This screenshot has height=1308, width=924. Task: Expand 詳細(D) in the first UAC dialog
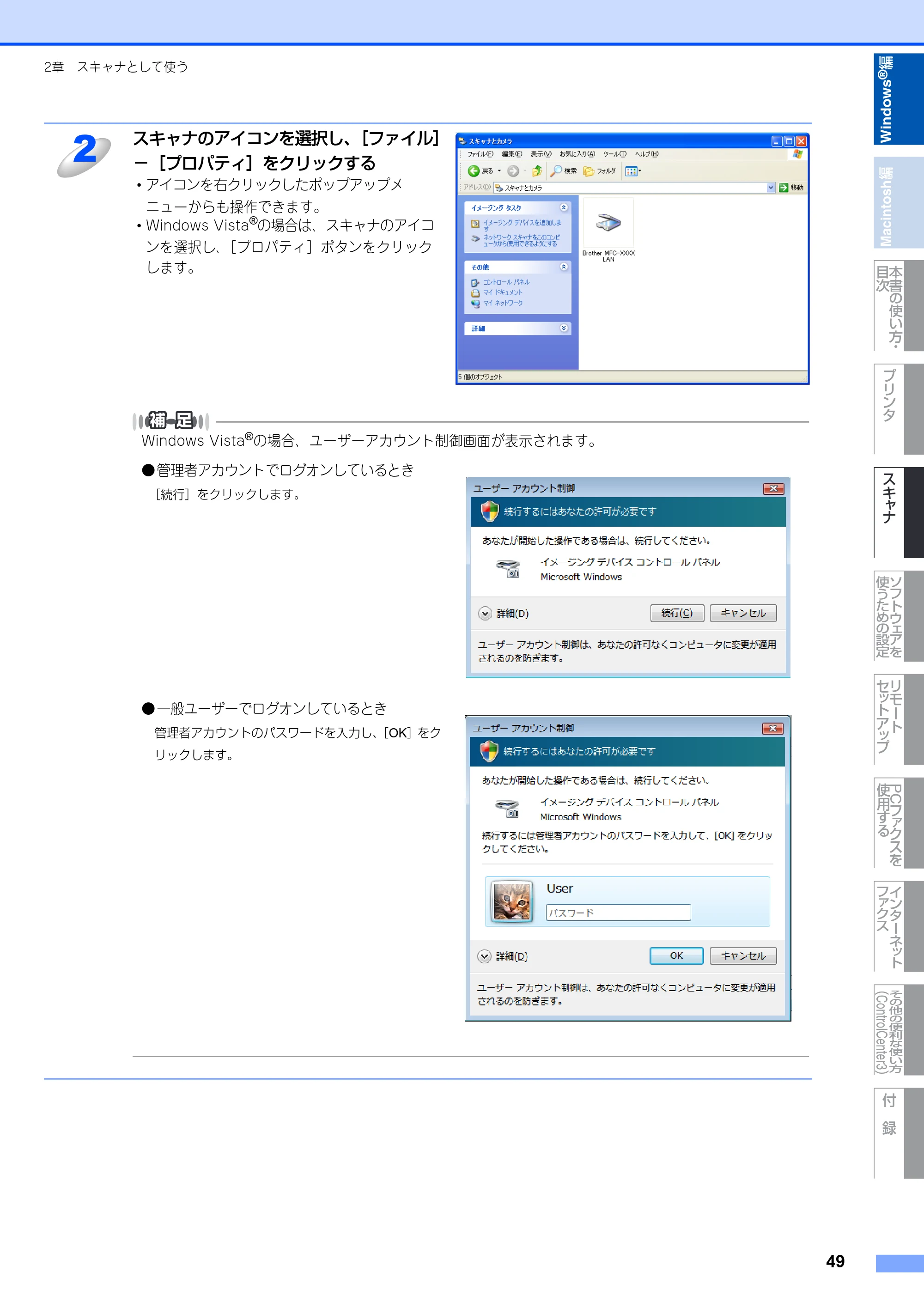point(504,614)
